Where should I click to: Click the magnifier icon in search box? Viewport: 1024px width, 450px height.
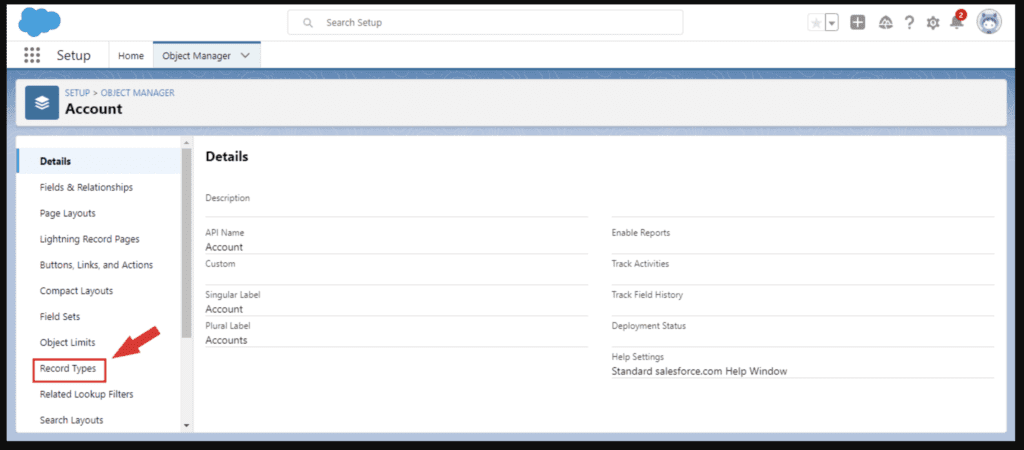coord(308,23)
